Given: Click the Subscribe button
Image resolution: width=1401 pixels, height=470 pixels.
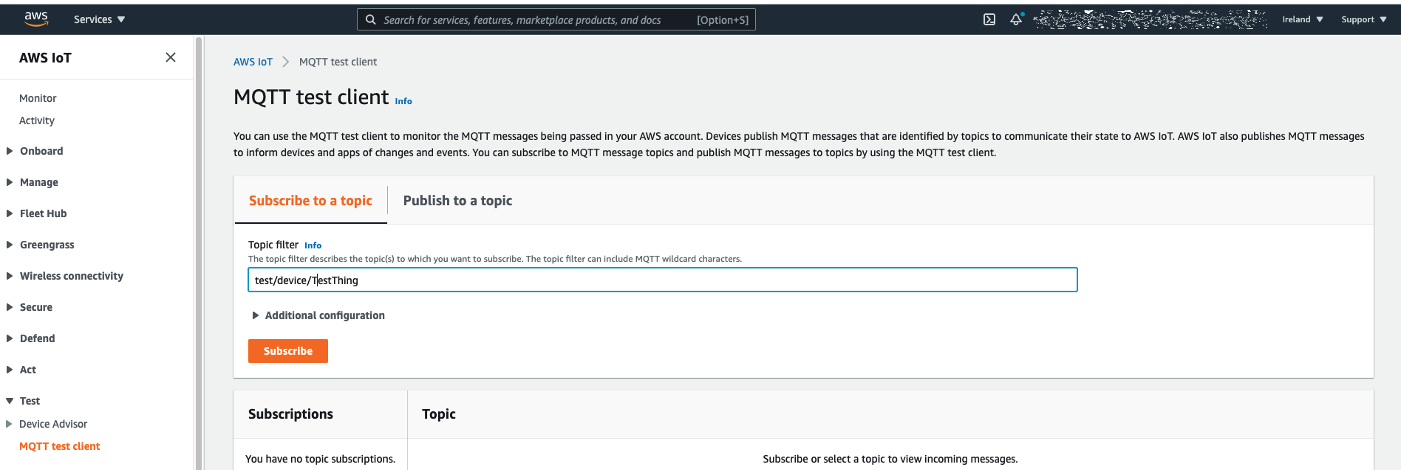Looking at the screenshot, I should point(288,351).
